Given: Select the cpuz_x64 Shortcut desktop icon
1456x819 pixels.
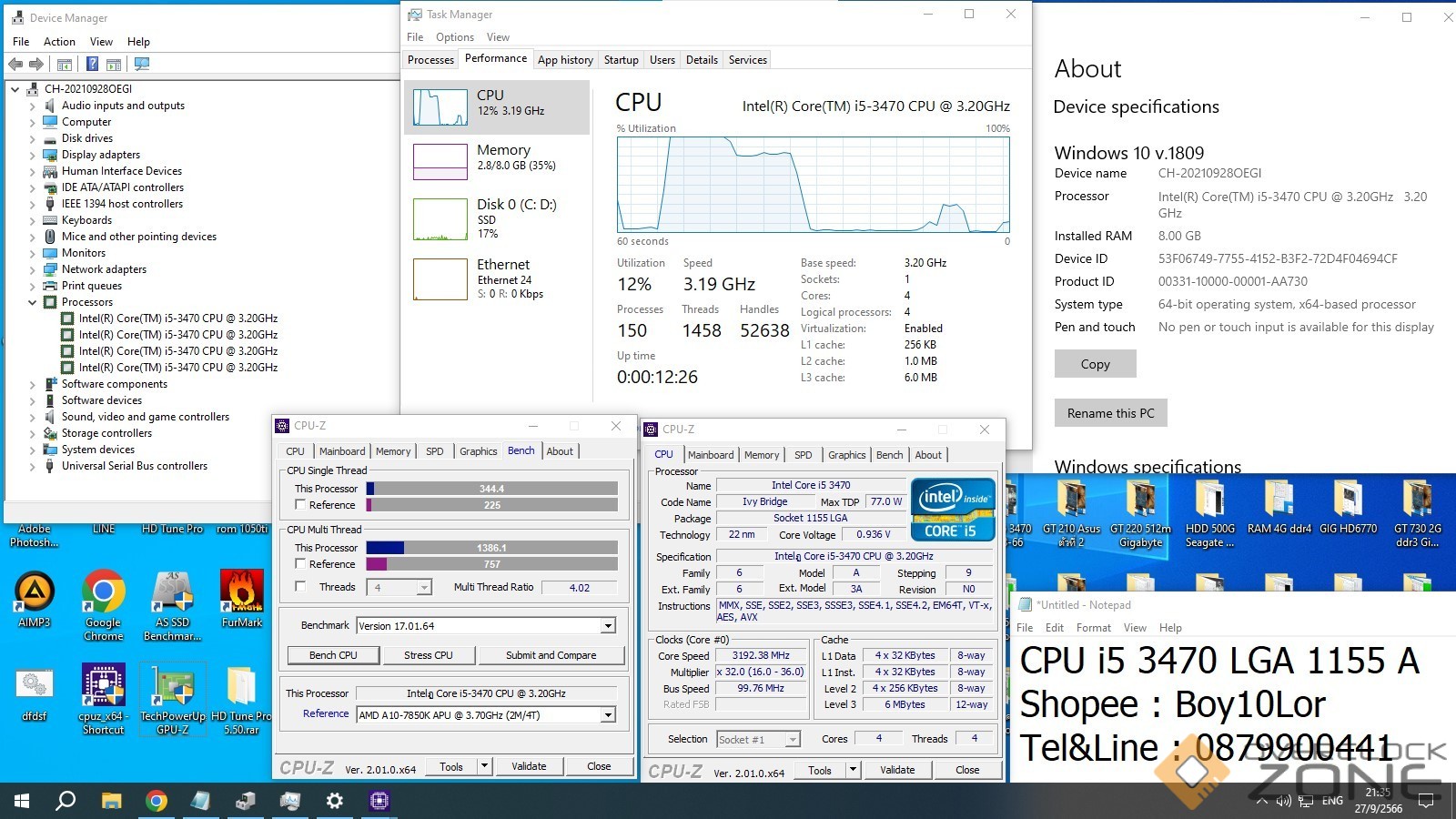Looking at the screenshot, I should (x=104, y=700).
